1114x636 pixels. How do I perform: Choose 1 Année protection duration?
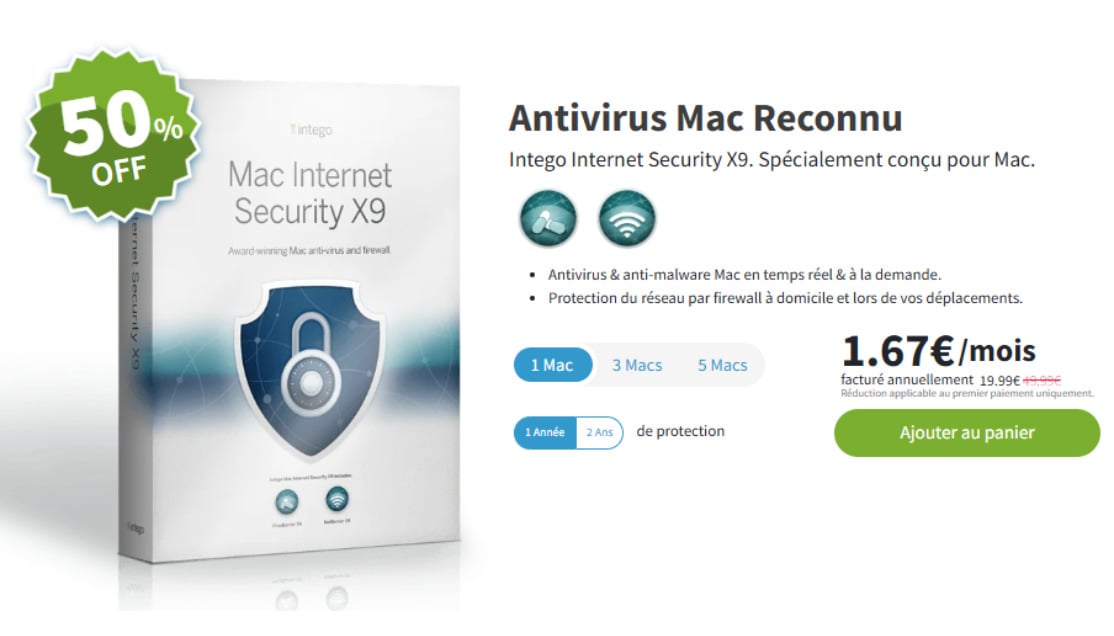[x=545, y=432]
